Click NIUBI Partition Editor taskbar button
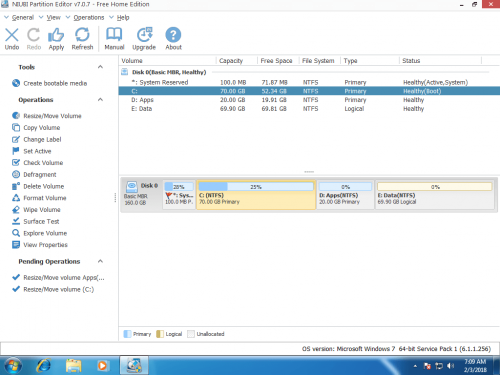The width and height of the screenshot is (500, 375). 134,366
